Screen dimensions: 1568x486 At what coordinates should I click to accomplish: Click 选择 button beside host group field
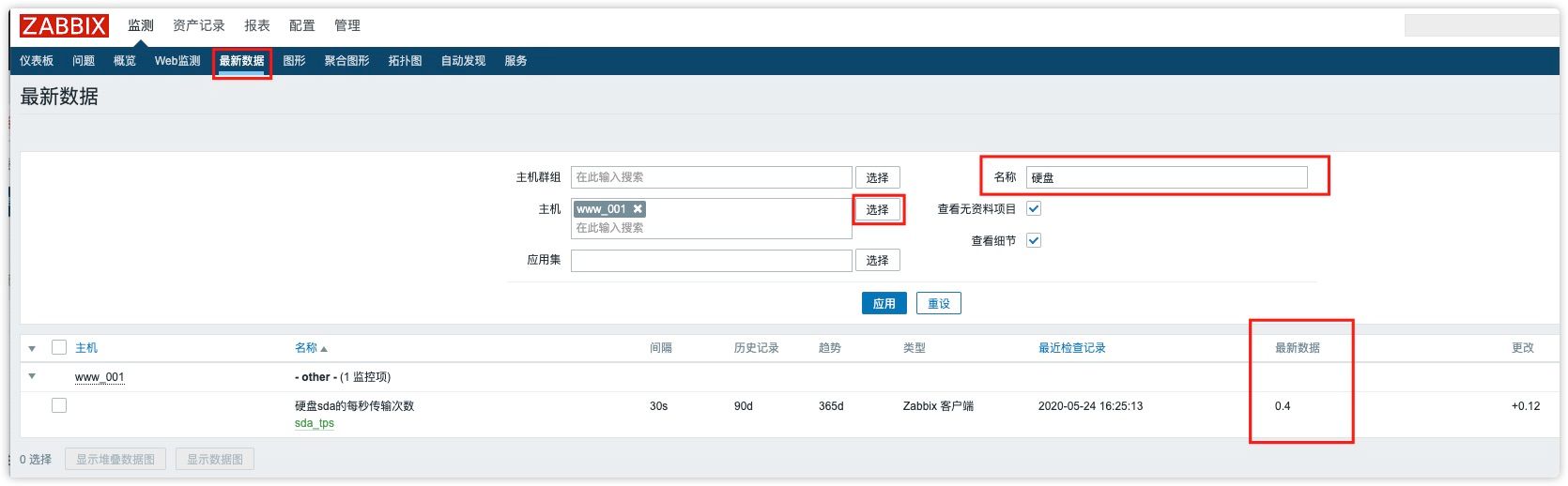878,177
